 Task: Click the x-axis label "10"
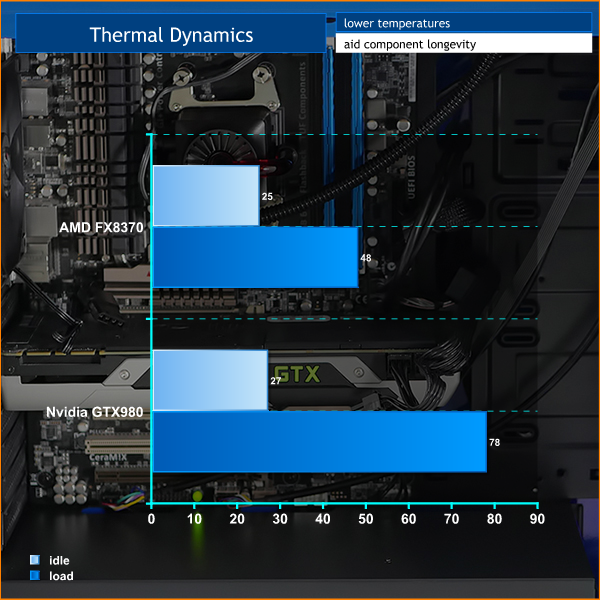tap(194, 519)
